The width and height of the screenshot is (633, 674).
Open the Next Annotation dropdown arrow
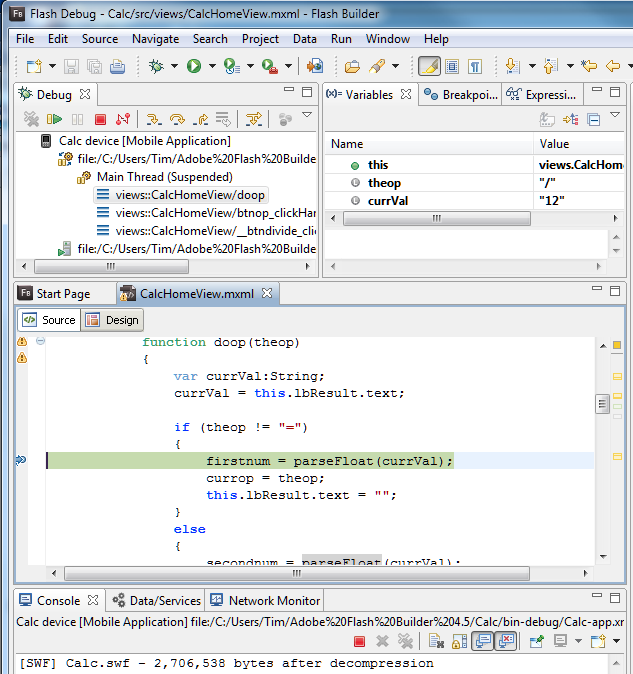click(532, 66)
